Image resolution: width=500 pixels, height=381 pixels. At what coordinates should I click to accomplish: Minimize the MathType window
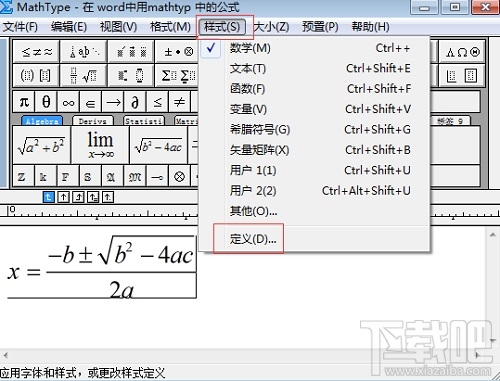(424, 7)
